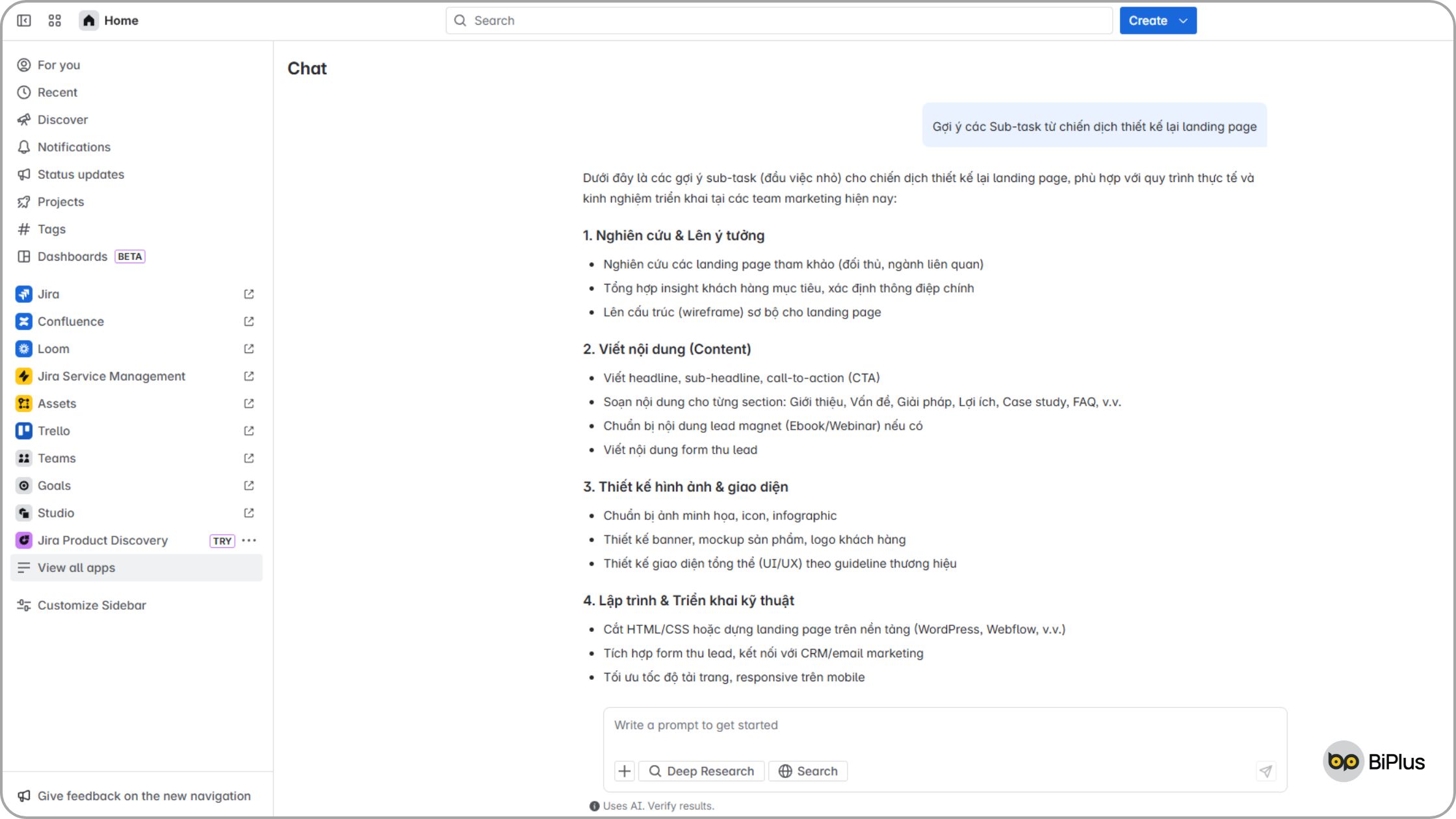This screenshot has height=819, width=1456.
Task: Click heading '4. Lập trình & Triển khai kỹ thuật'
Action: pos(689,601)
